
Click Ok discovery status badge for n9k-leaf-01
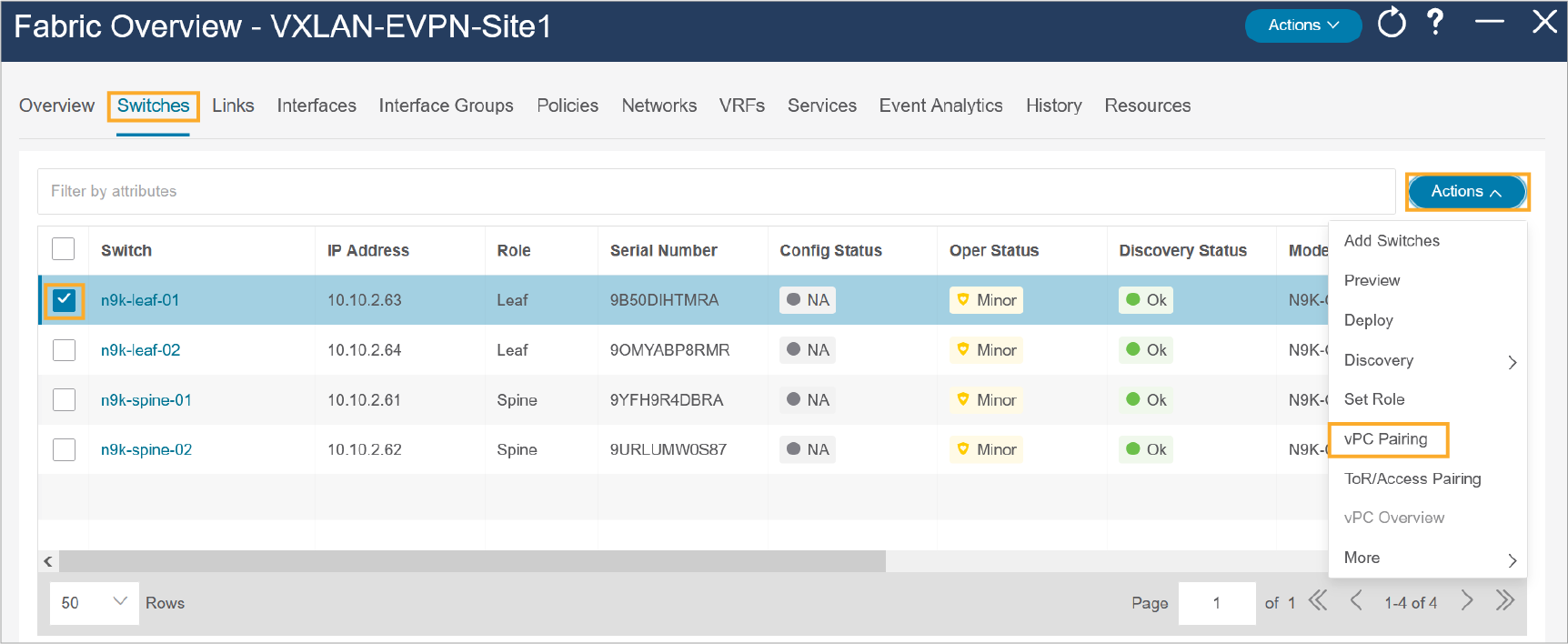1146,300
